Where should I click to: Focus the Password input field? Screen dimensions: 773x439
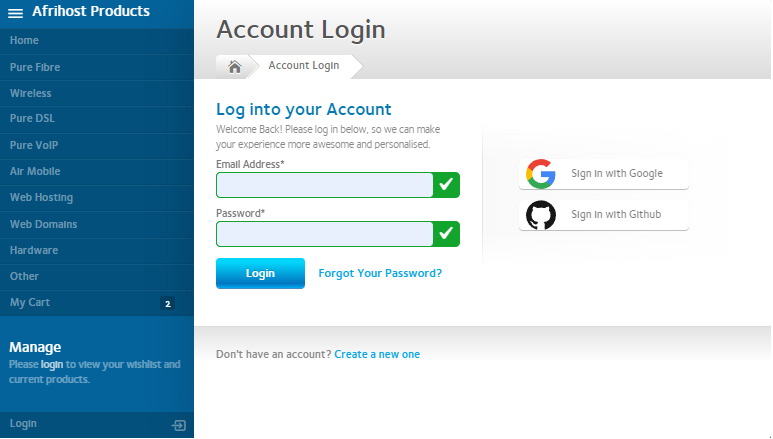click(x=324, y=234)
